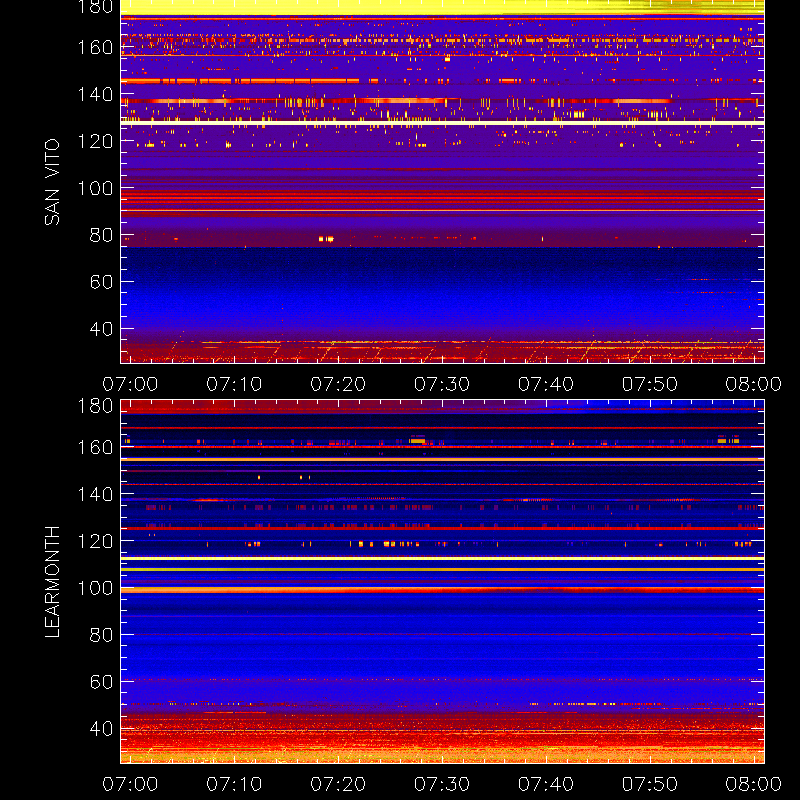The height and width of the screenshot is (800, 800).
Task: Click 07:40 time label under Learmonth plot
Action: click(546, 784)
